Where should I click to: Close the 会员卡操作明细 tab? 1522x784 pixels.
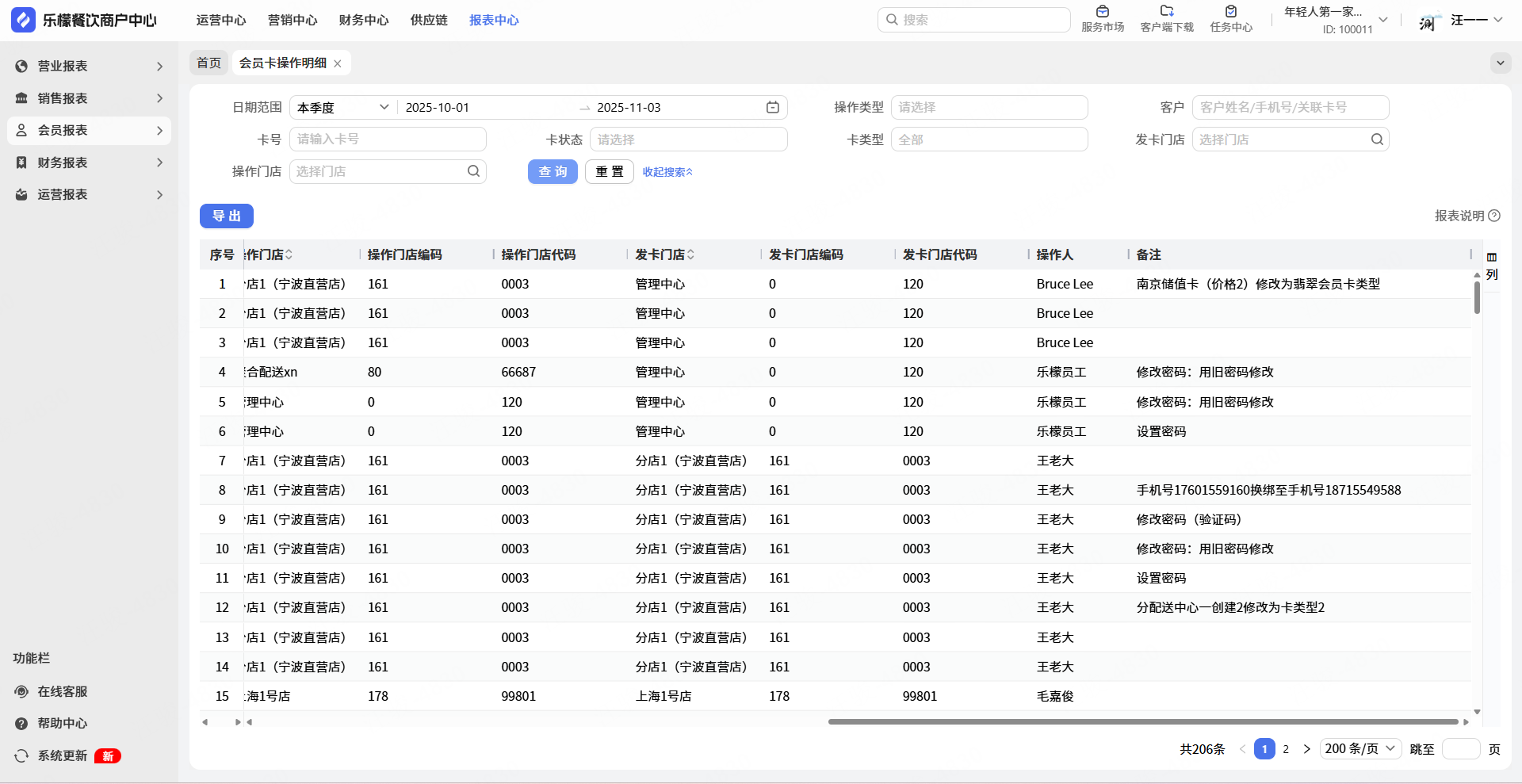point(338,63)
